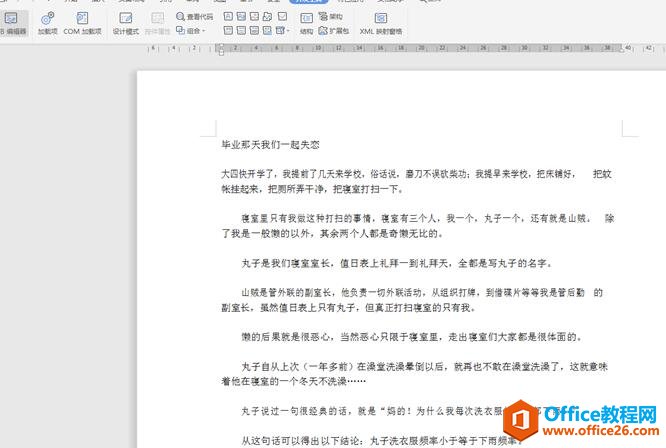Toggle 设计模式 design mode
The image size is (666, 448).
126,23
